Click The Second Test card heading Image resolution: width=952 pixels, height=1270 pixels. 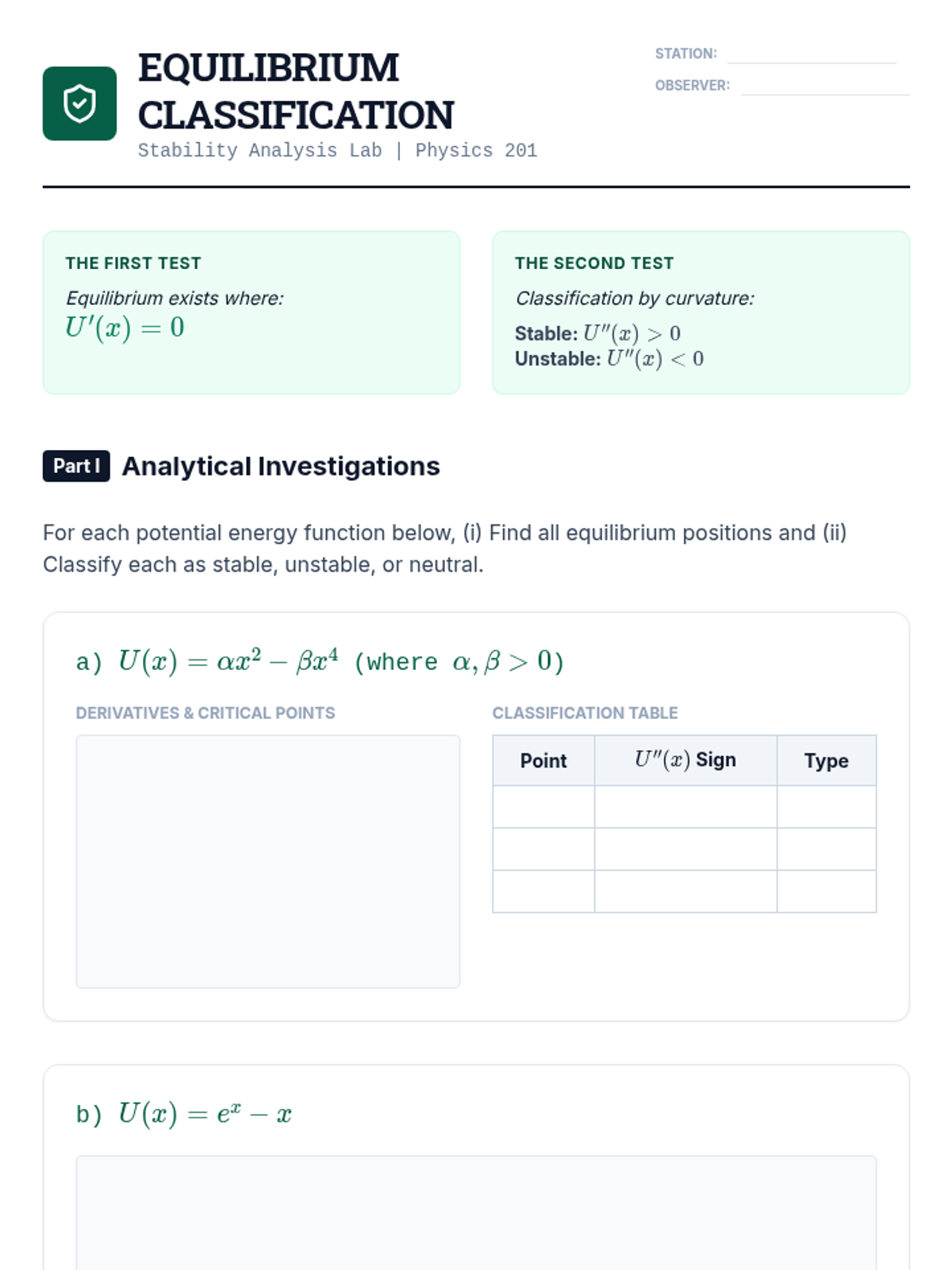click(x=594, y=264)
